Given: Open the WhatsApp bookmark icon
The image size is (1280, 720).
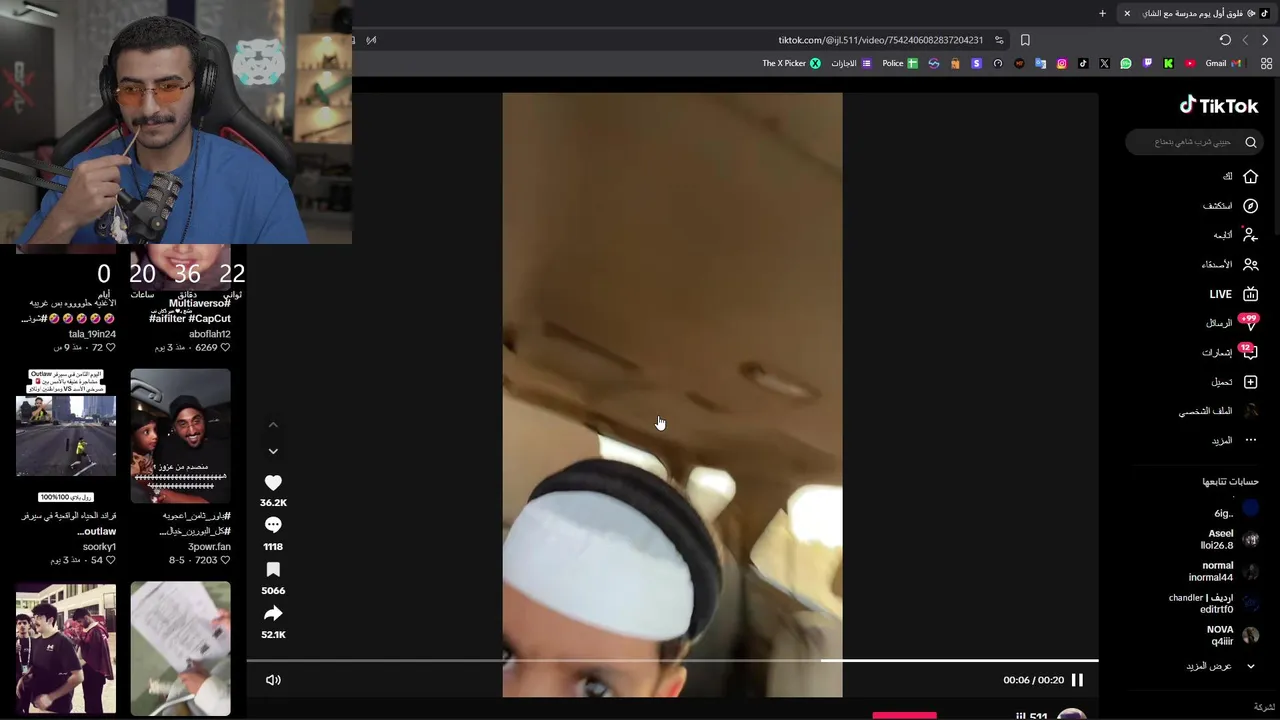Looking at the screenshot, I should [1126, 63].
